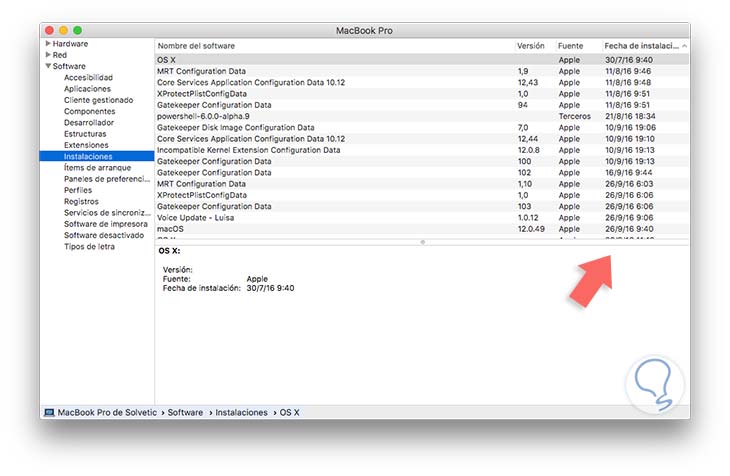Click Software in the bottom path bar
730x476 pixels.
pos(185,412)
